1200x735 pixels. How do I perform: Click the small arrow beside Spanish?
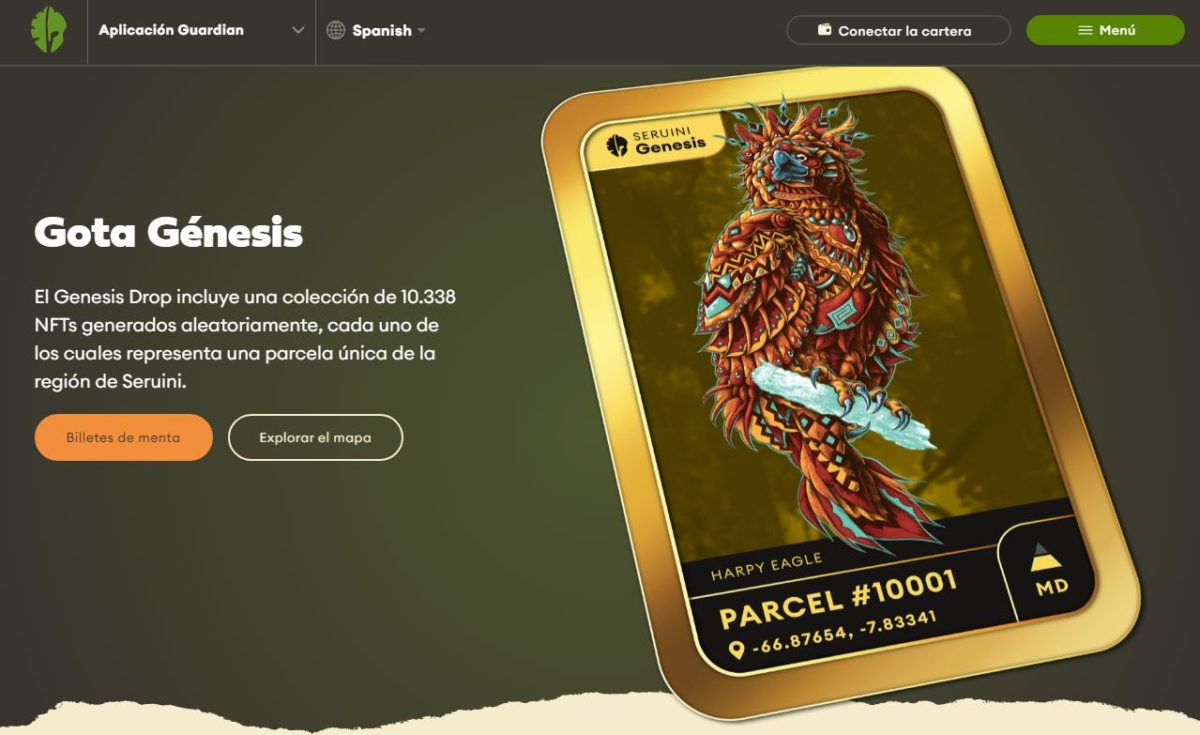pos(422,30)
